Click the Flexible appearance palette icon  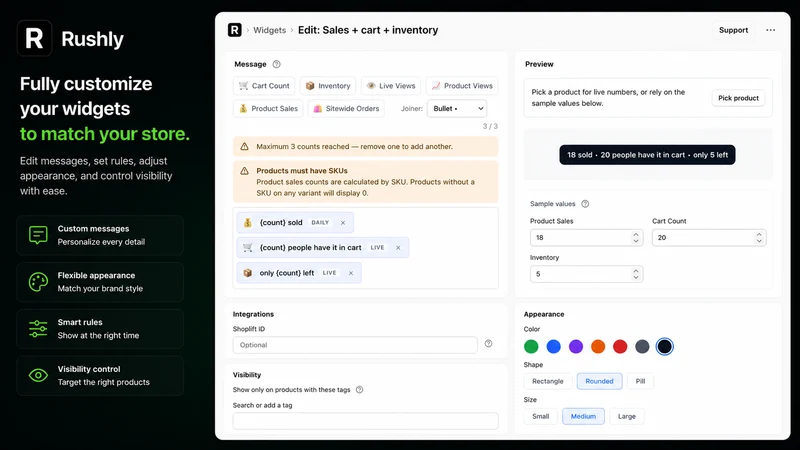[x=38, y=282]
